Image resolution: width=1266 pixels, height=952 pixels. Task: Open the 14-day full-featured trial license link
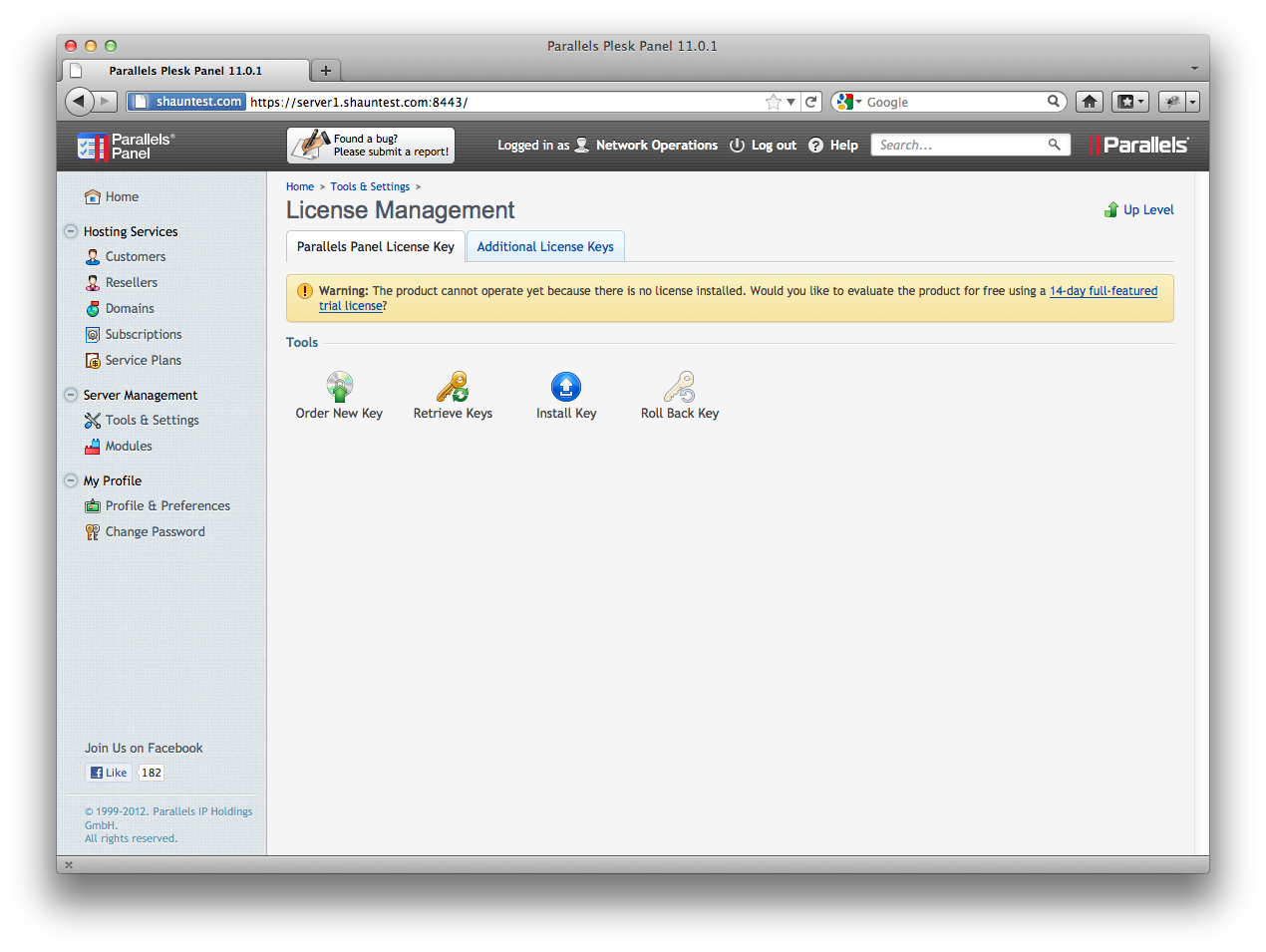[1103, 291]
